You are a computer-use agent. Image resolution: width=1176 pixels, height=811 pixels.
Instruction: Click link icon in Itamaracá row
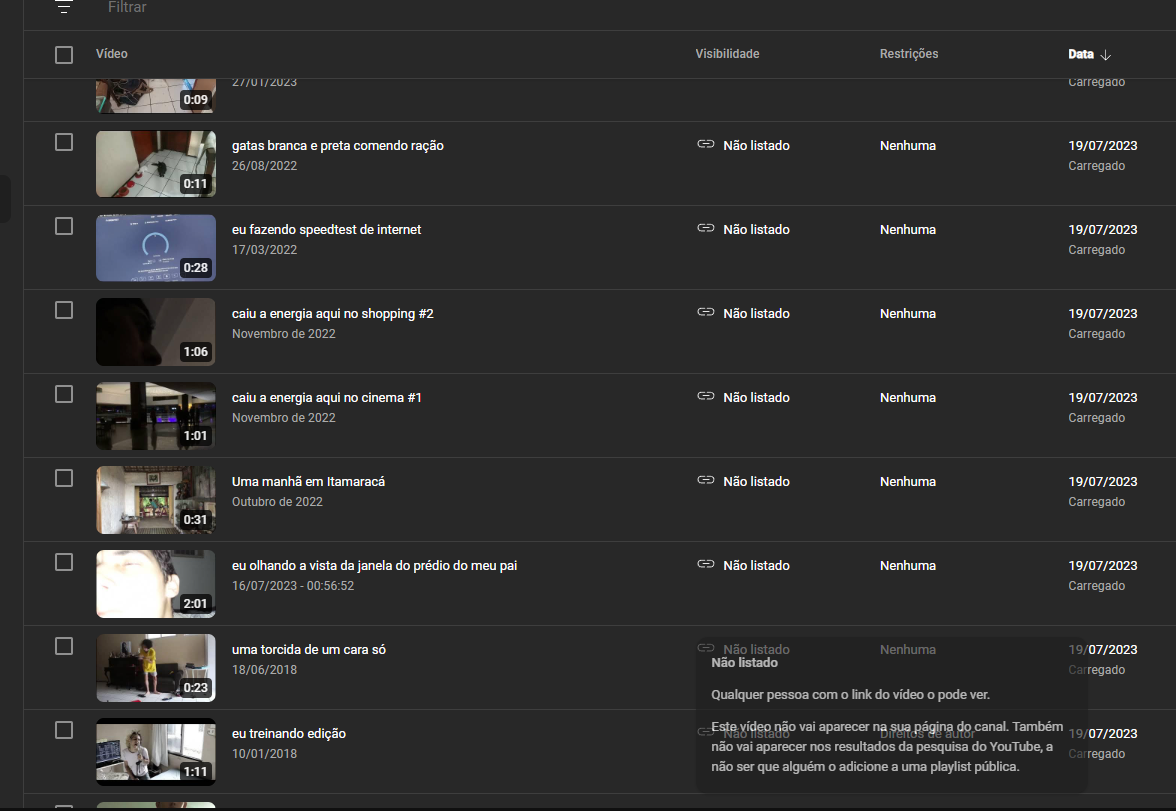click(706, 480)
